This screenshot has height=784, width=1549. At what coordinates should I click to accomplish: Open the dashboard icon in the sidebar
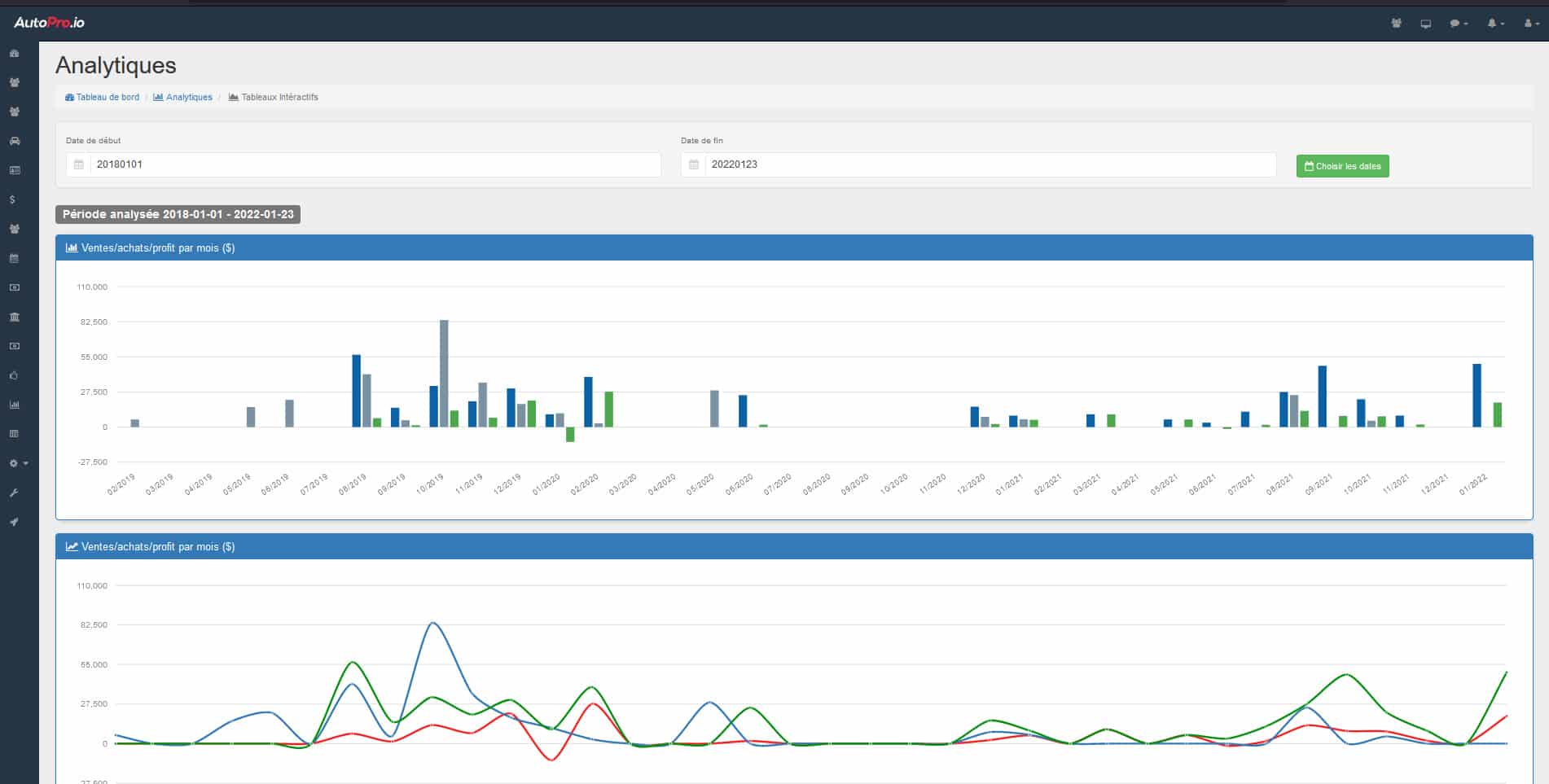[14, 53]
